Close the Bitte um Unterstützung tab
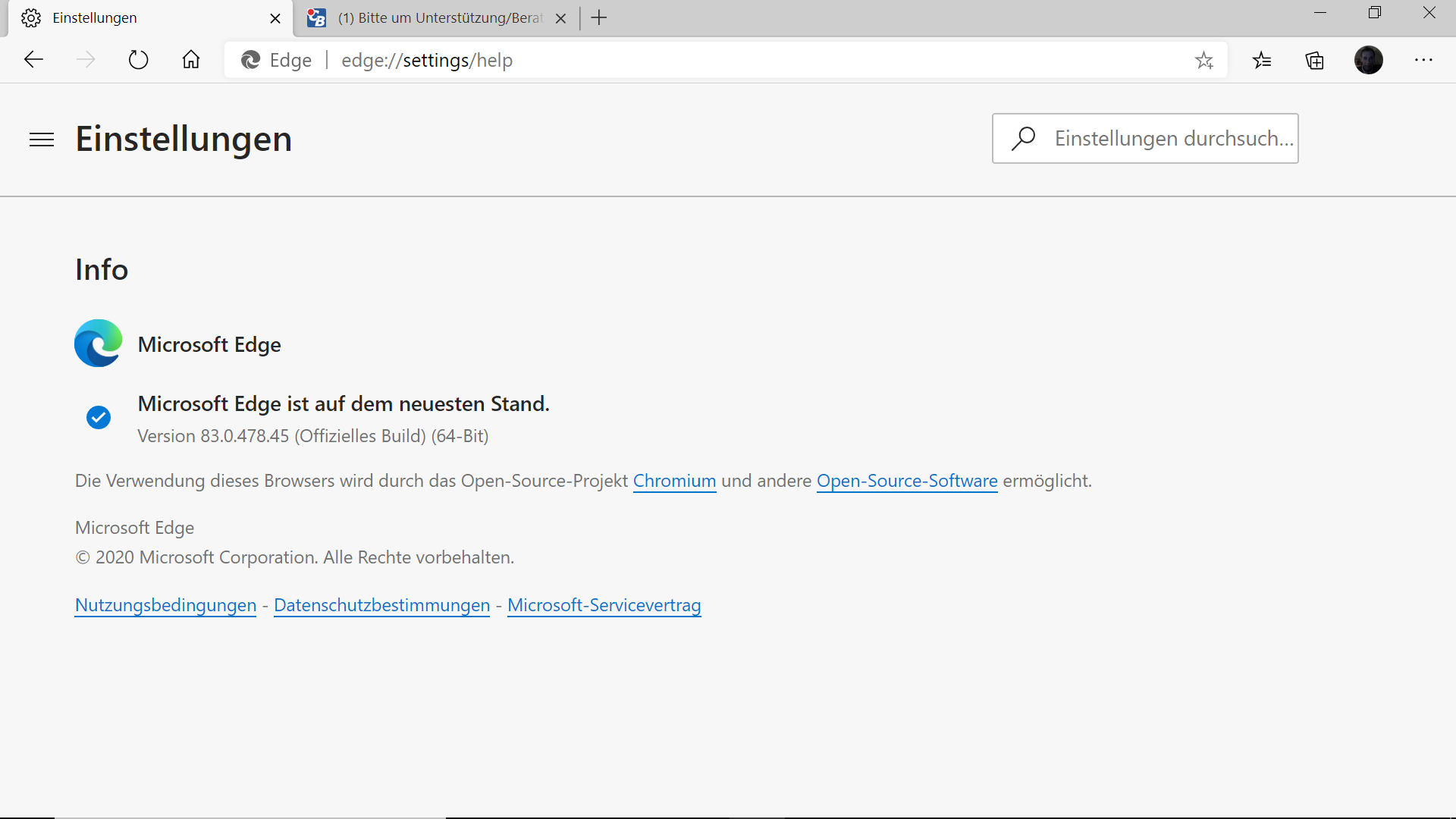 click(560, 18)
